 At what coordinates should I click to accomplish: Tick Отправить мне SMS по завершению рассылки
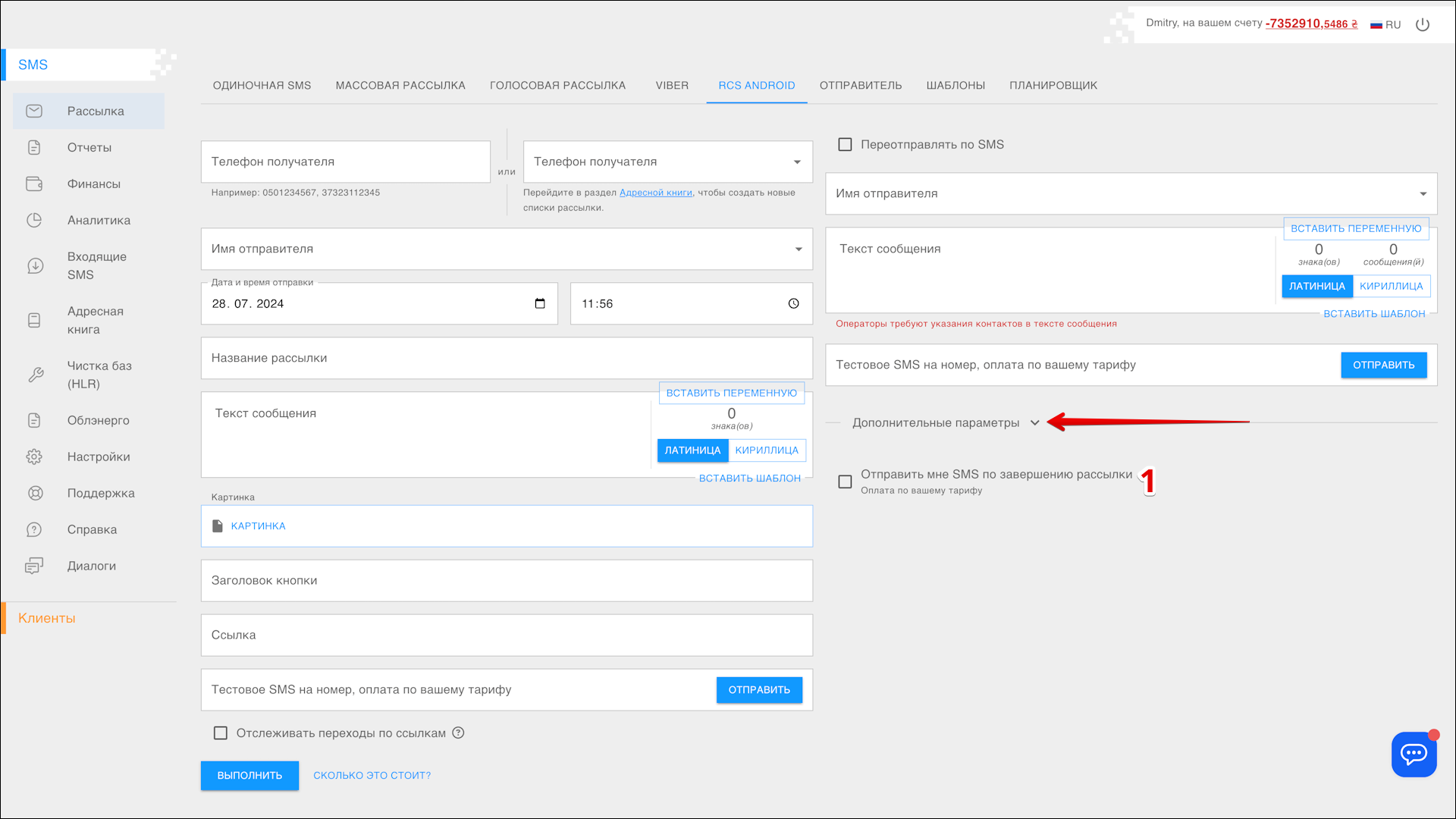845,482
